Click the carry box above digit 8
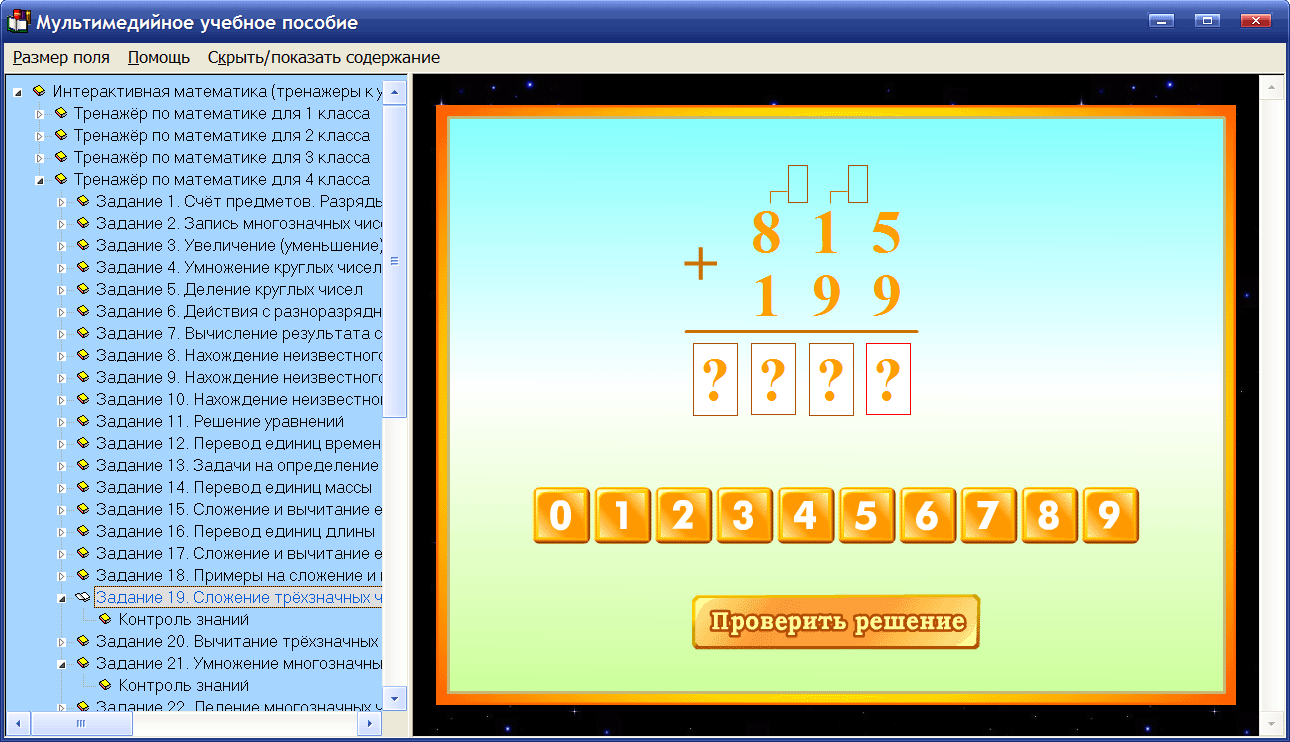This screenshot has width=1290, height=742. coord(797,184)
